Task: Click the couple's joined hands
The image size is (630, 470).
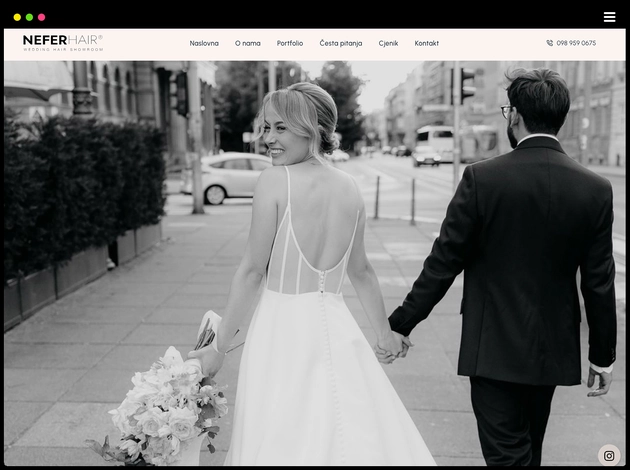Action: (x=393, y=346)
